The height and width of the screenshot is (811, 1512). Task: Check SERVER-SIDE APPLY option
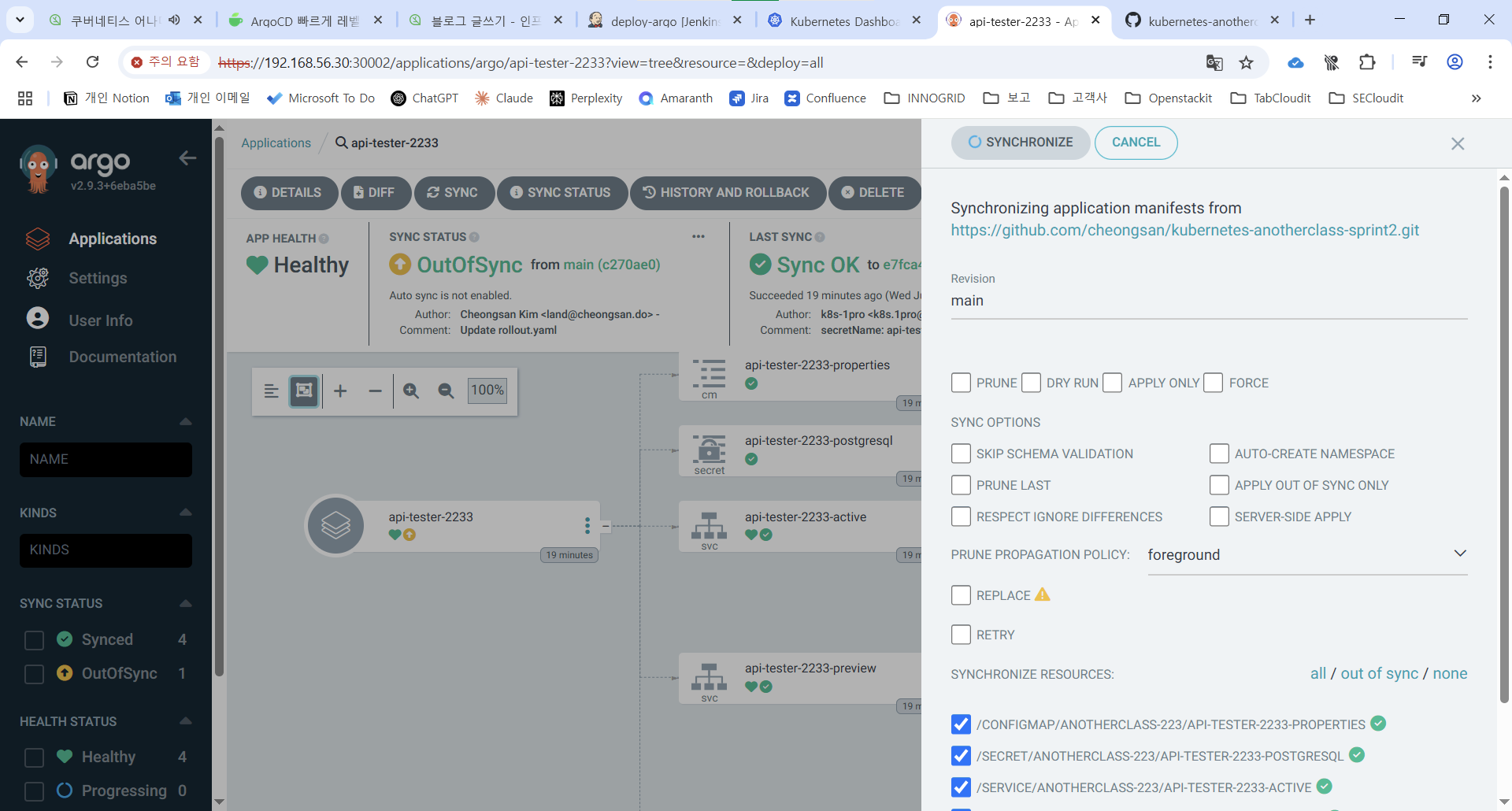tap(1219, 517)
